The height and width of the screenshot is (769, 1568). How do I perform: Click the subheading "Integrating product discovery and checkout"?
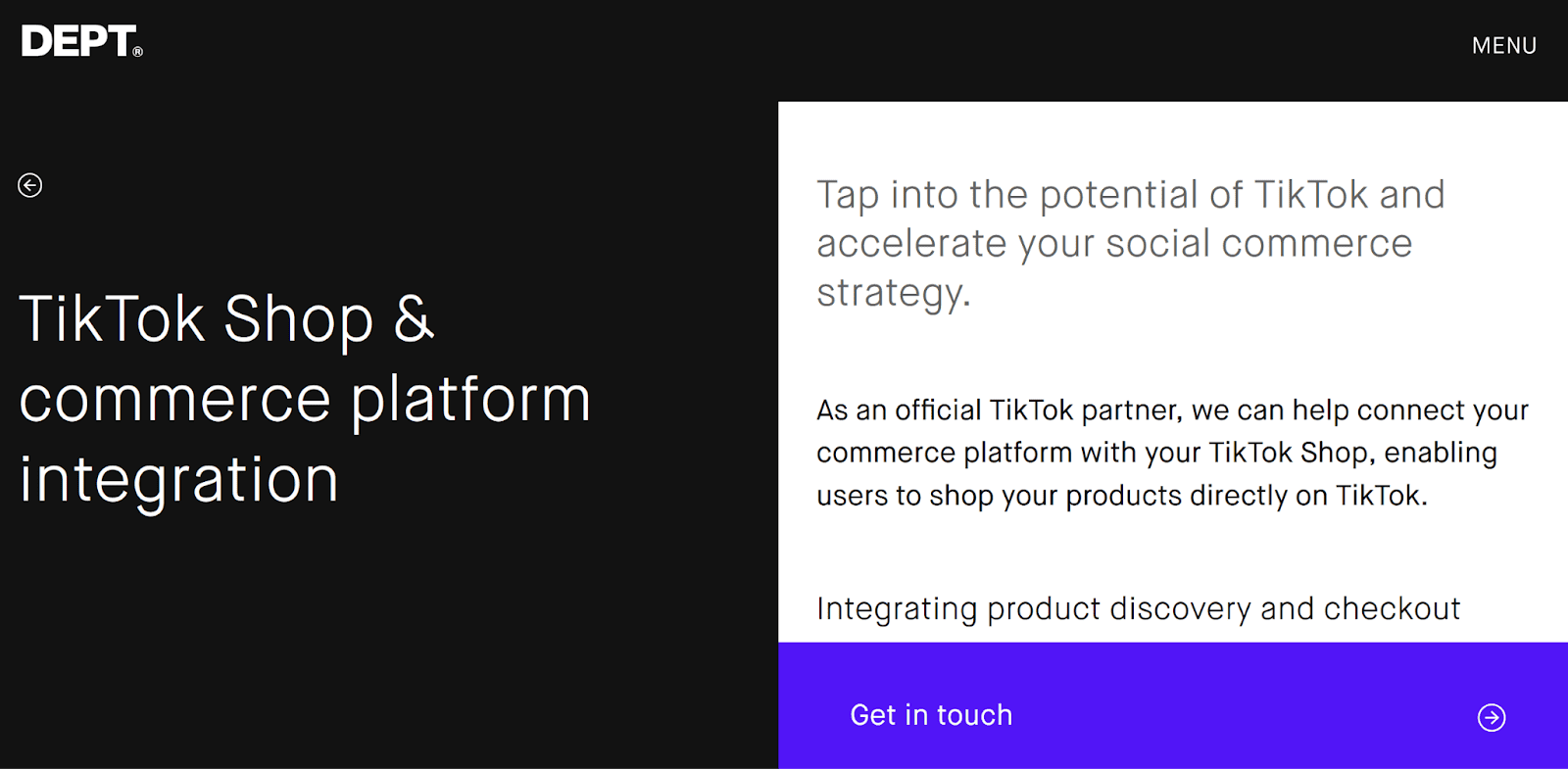click(1138, 609)
